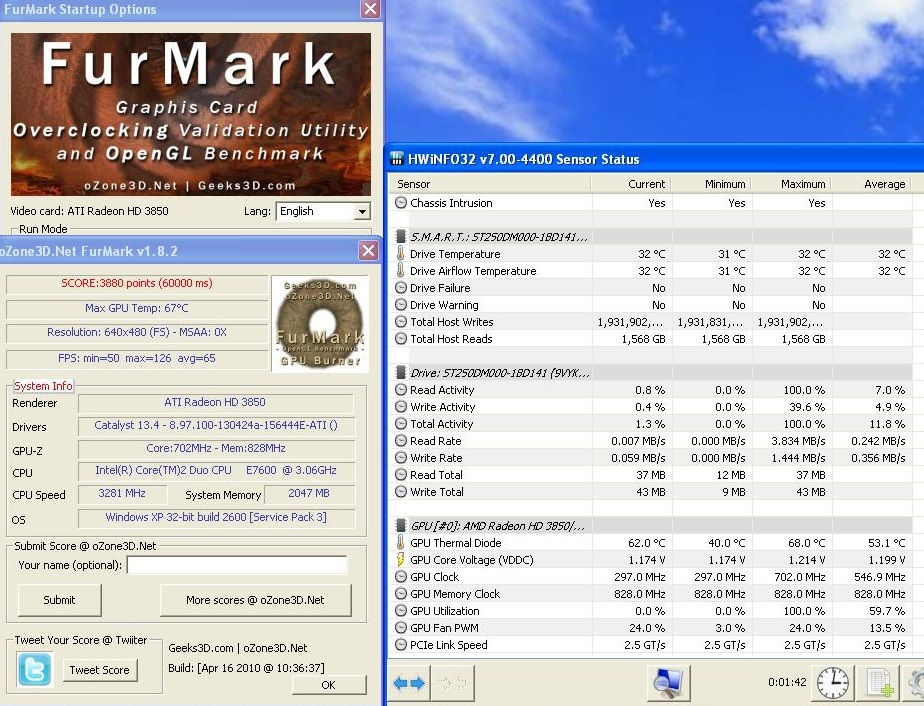
Task: Click the FurMark banner image
Action: [x=191, y=114]
